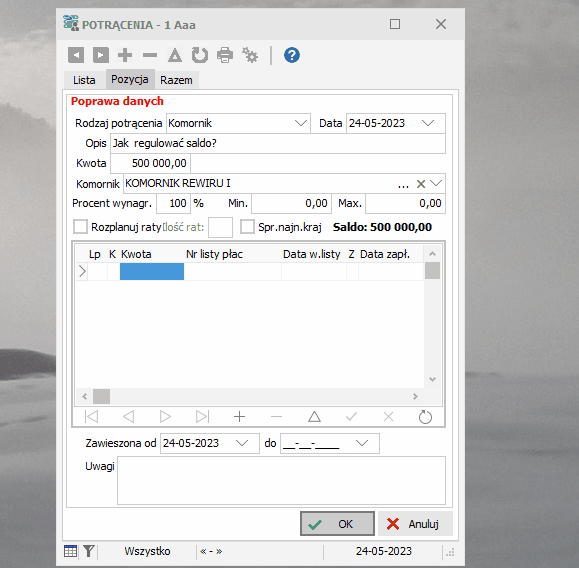The width and height of the screenshot is (579, 568).
Task: Go to next record in toolbar
Action: [100, 55]
